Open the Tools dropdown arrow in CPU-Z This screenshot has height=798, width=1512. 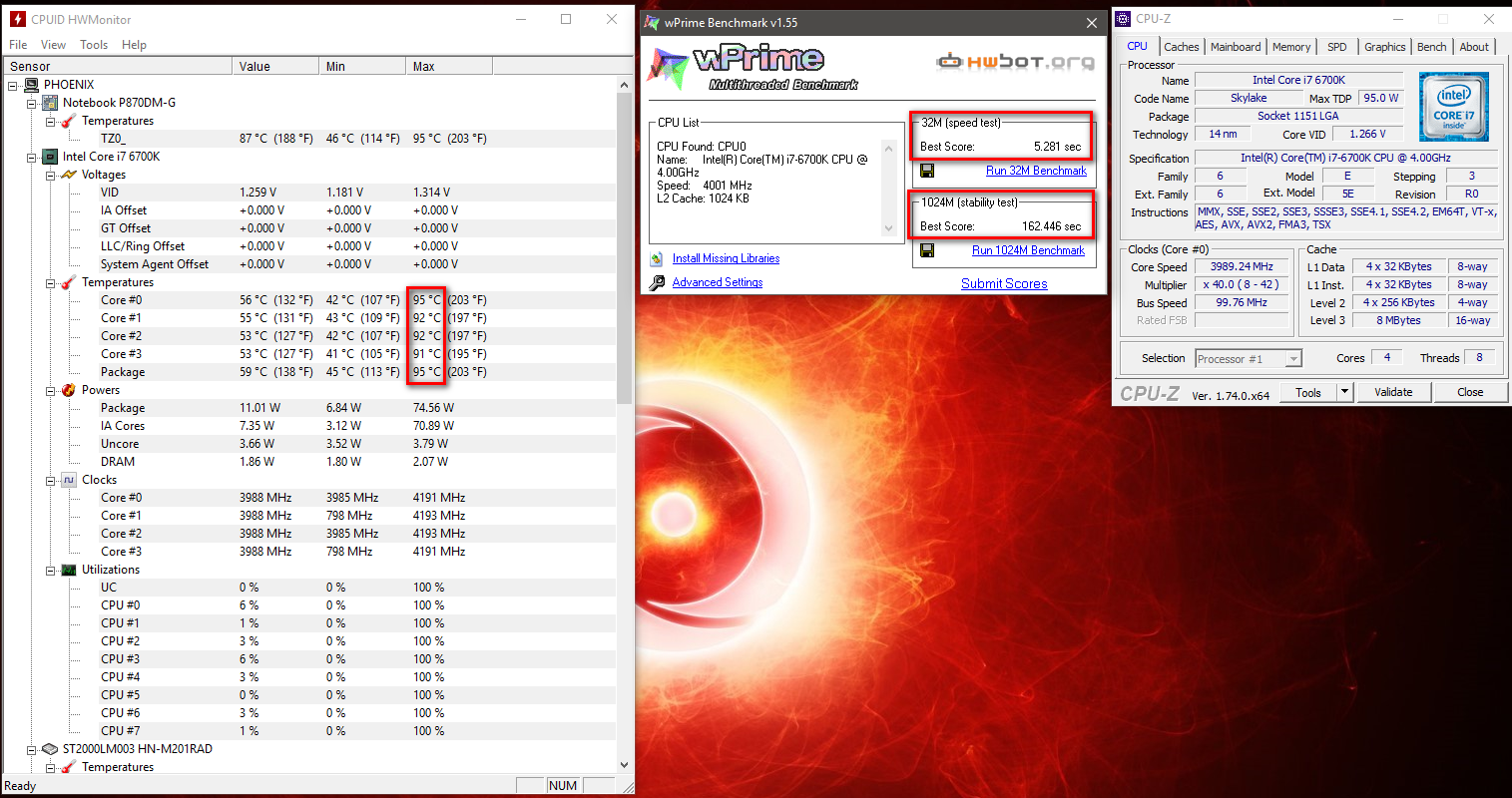click(x=1344, y=392)
